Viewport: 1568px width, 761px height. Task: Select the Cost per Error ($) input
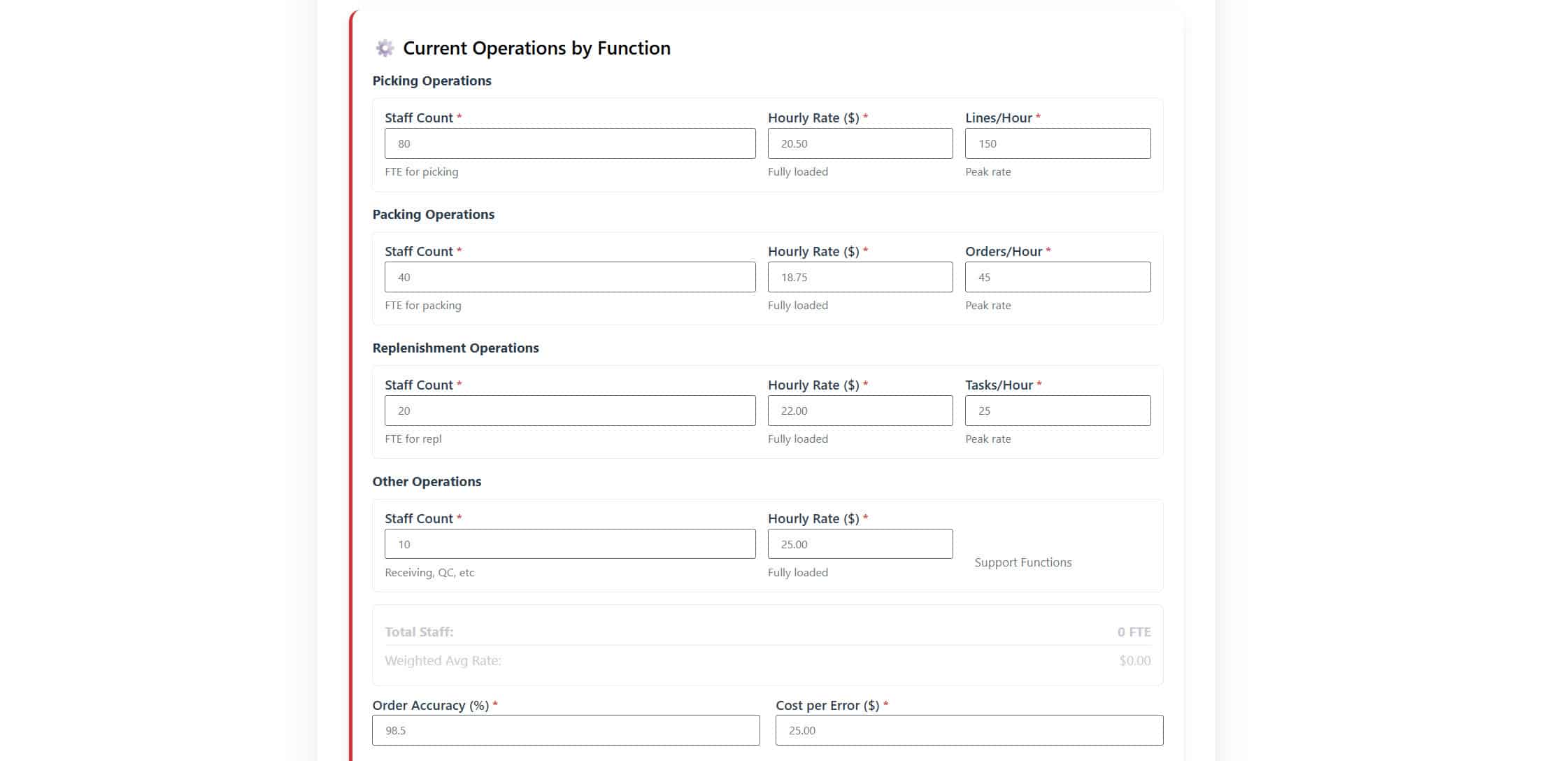pos(969,730)
